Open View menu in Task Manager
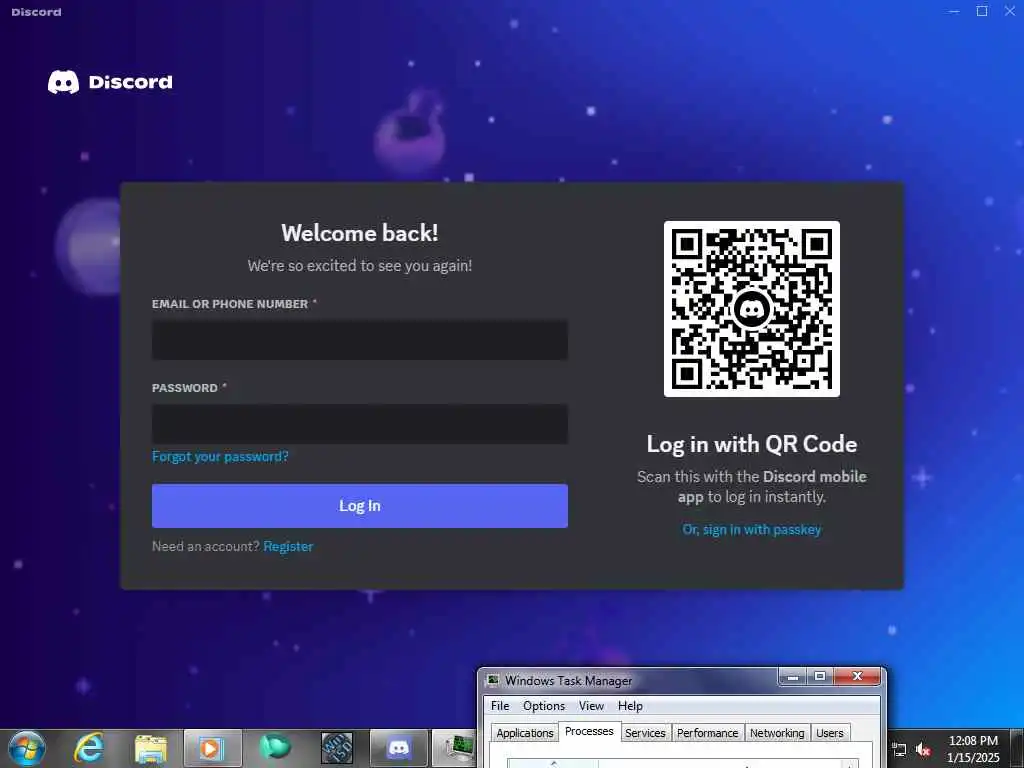 click(591, 706)
